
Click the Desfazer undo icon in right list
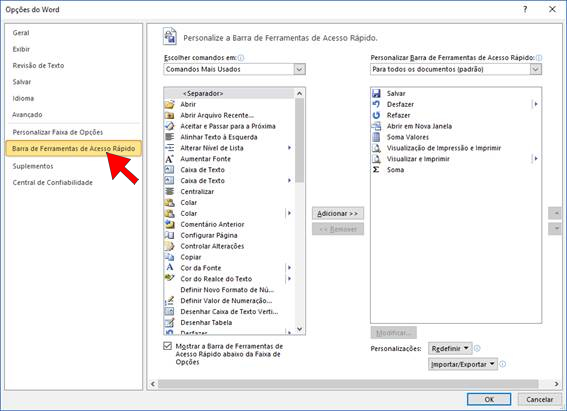(376, 104)
